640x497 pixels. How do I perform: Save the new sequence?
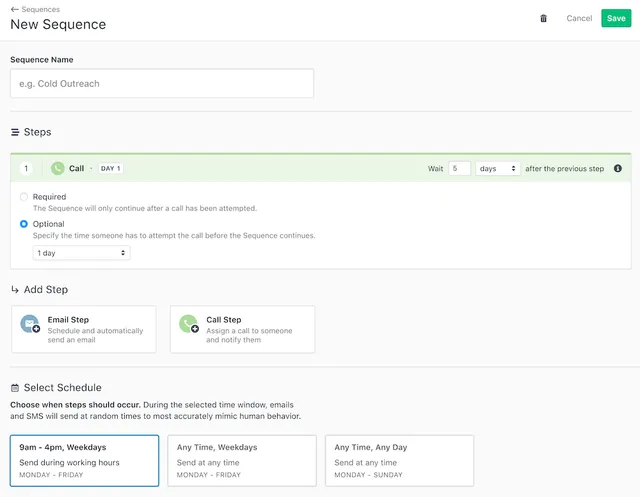point(616,18)
